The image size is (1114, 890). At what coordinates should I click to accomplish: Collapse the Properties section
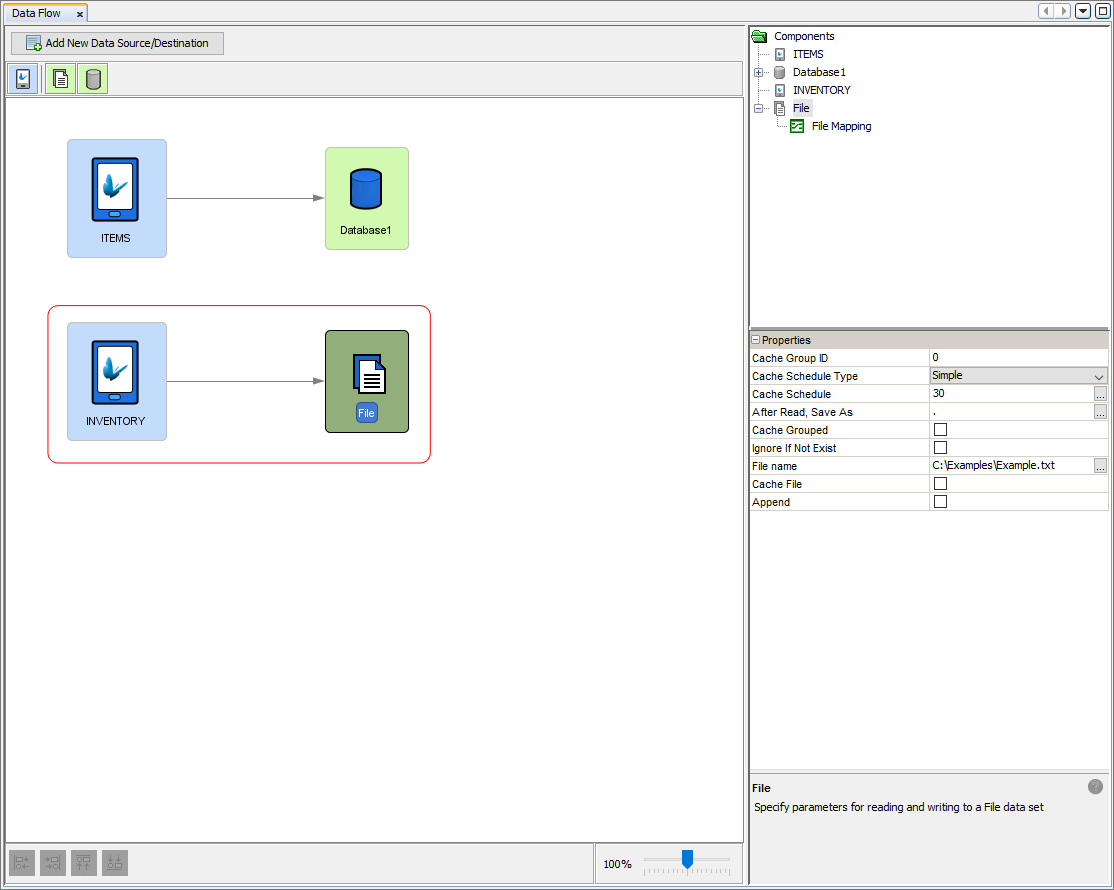pos(756,340)
